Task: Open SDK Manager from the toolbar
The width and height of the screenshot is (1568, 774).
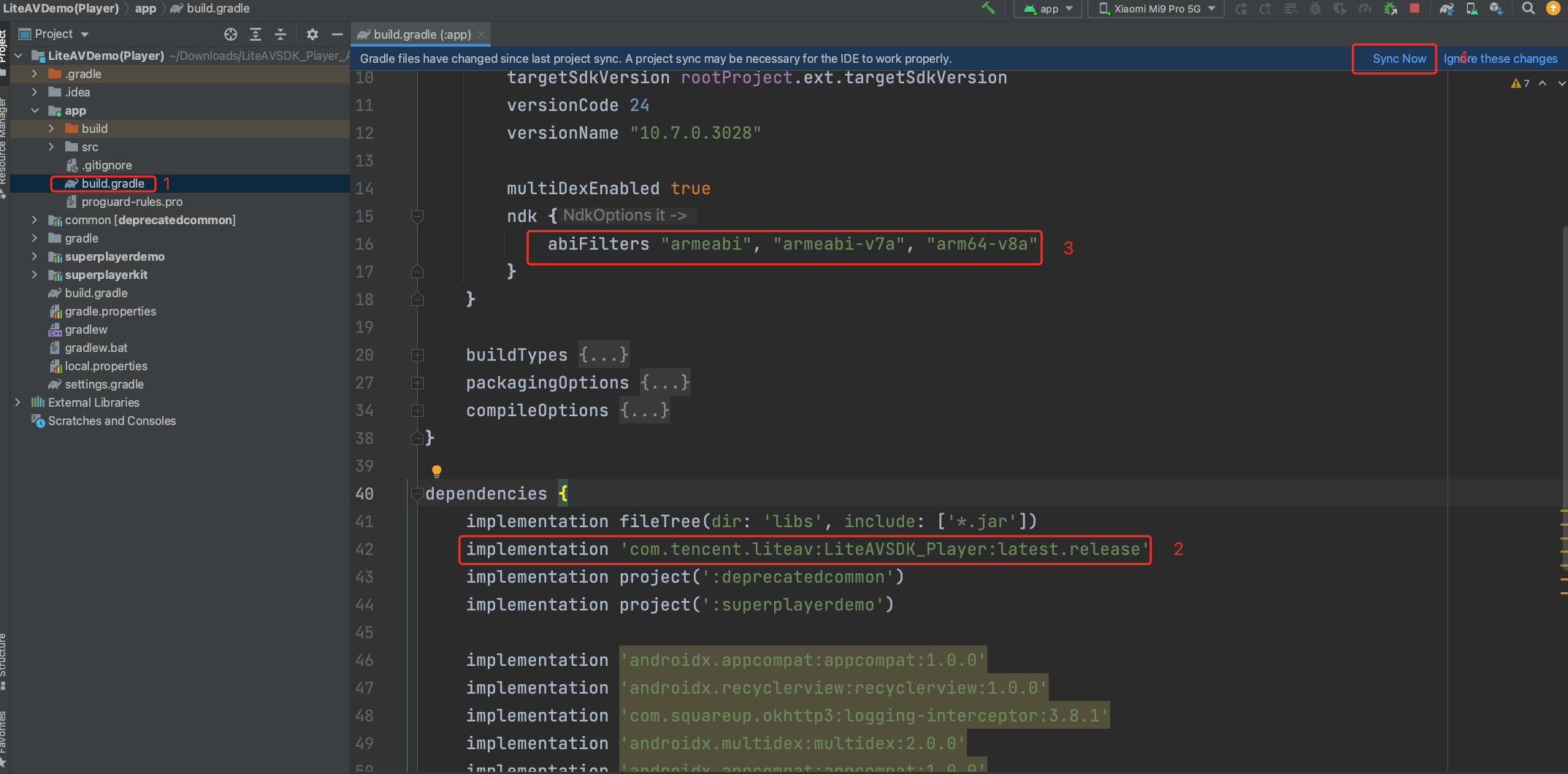Action: point(1497,9)
